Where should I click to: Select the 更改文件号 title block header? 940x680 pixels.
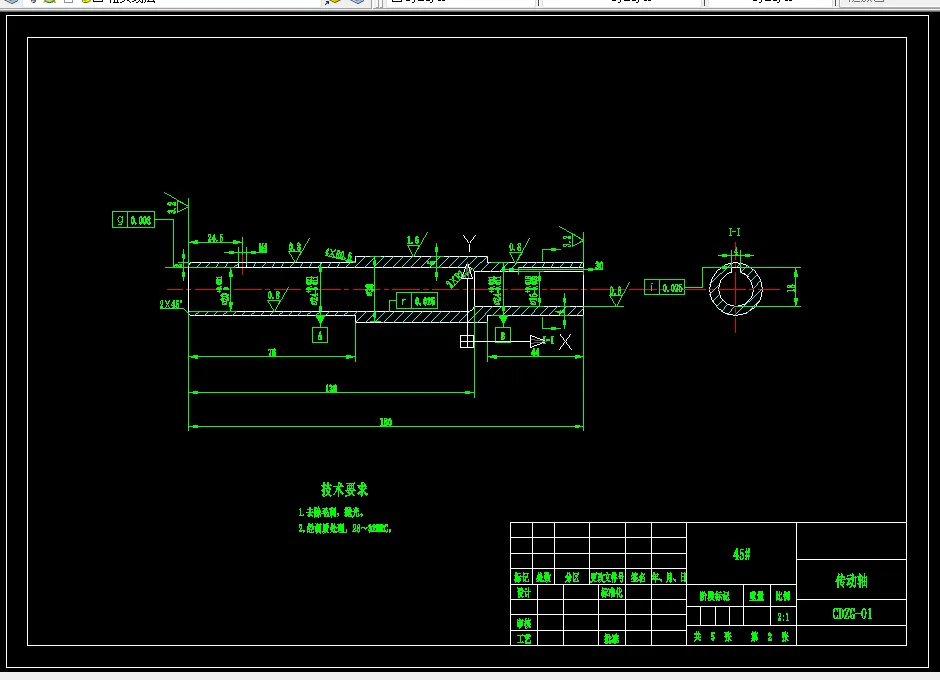tap(607, 577)
